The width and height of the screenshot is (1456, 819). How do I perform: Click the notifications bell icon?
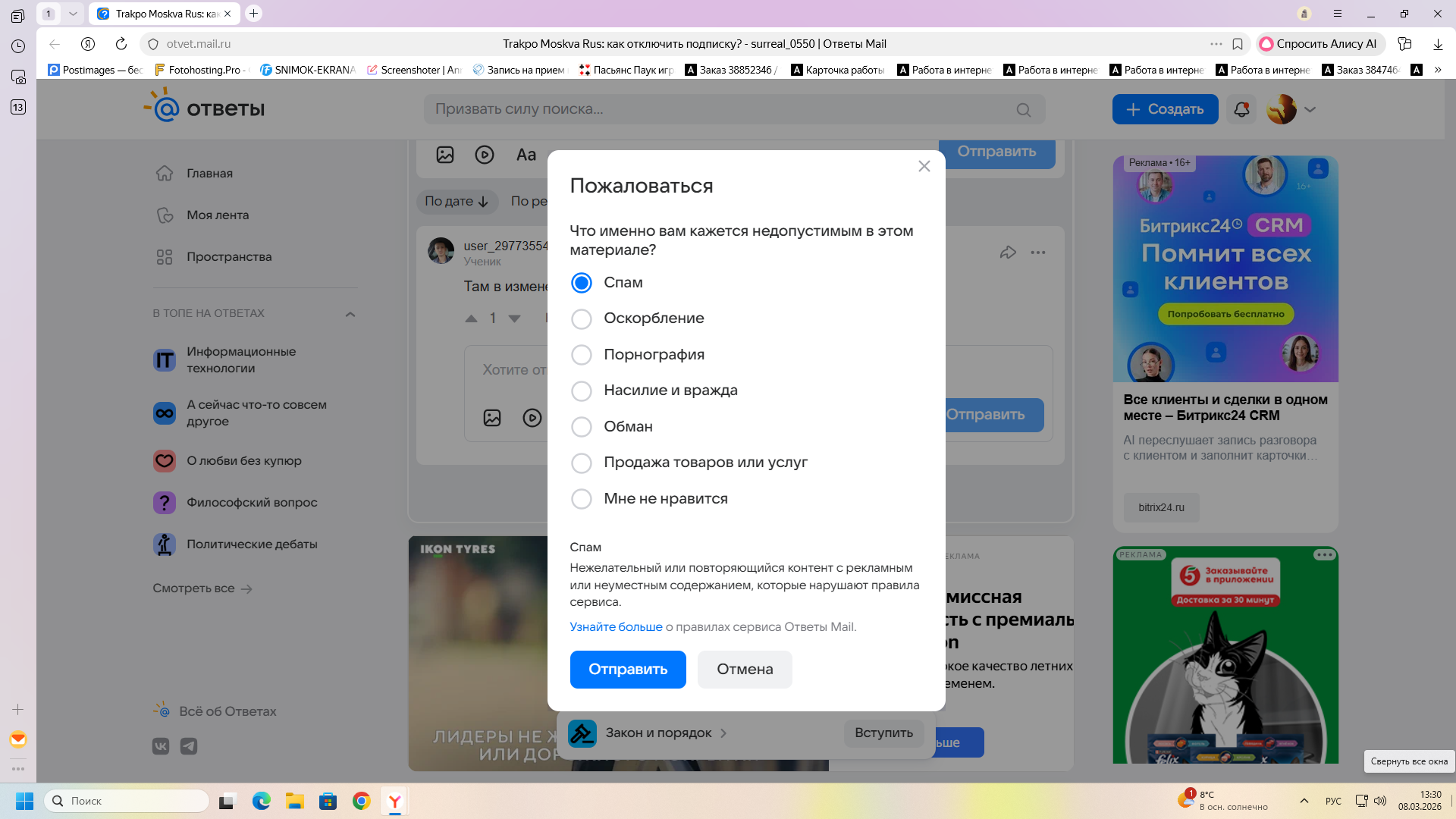(x=1241, y=109)
